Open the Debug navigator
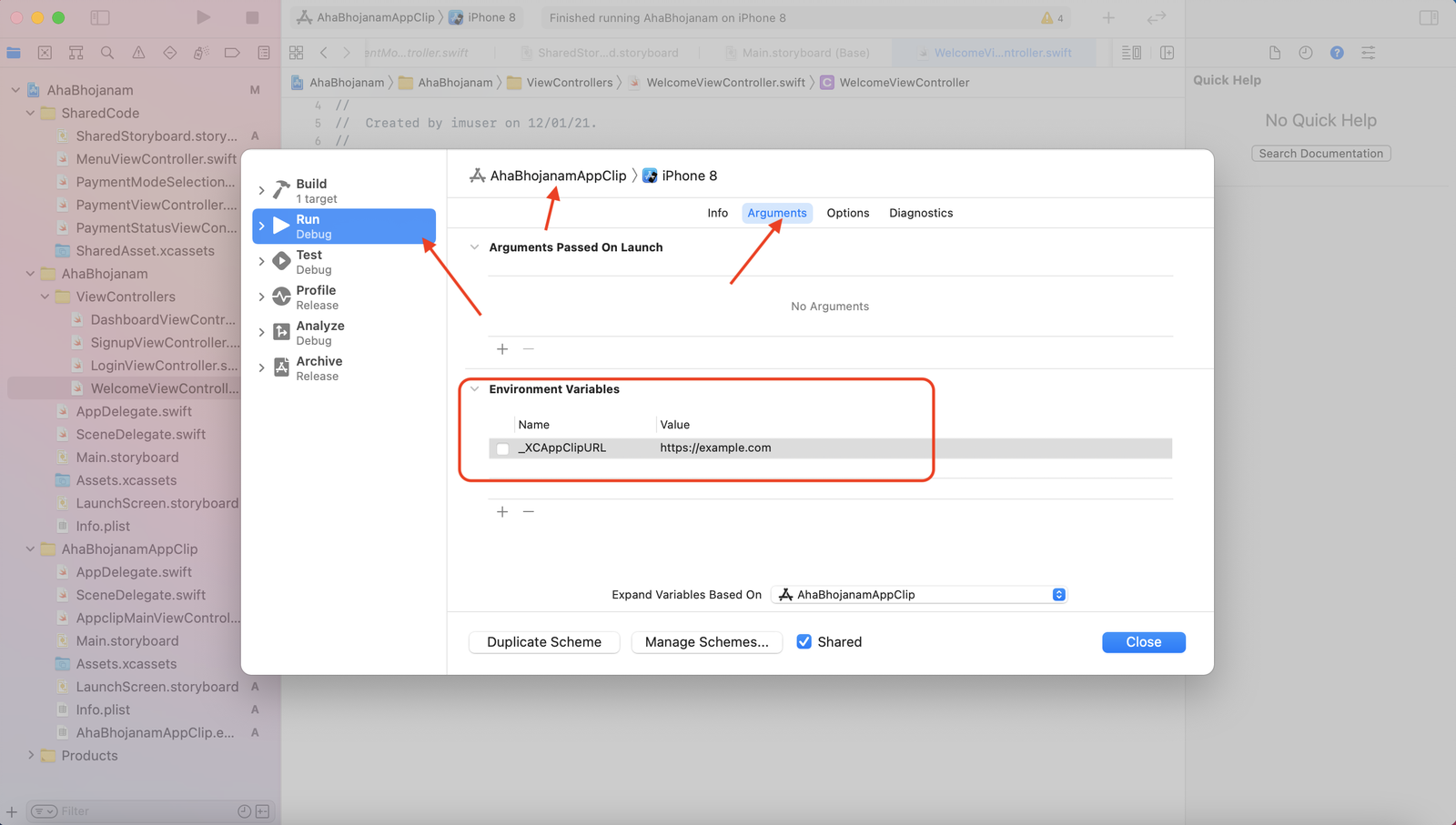This screenshot has width=1456, height=825. pyautogui.click(x=201, y=53)
